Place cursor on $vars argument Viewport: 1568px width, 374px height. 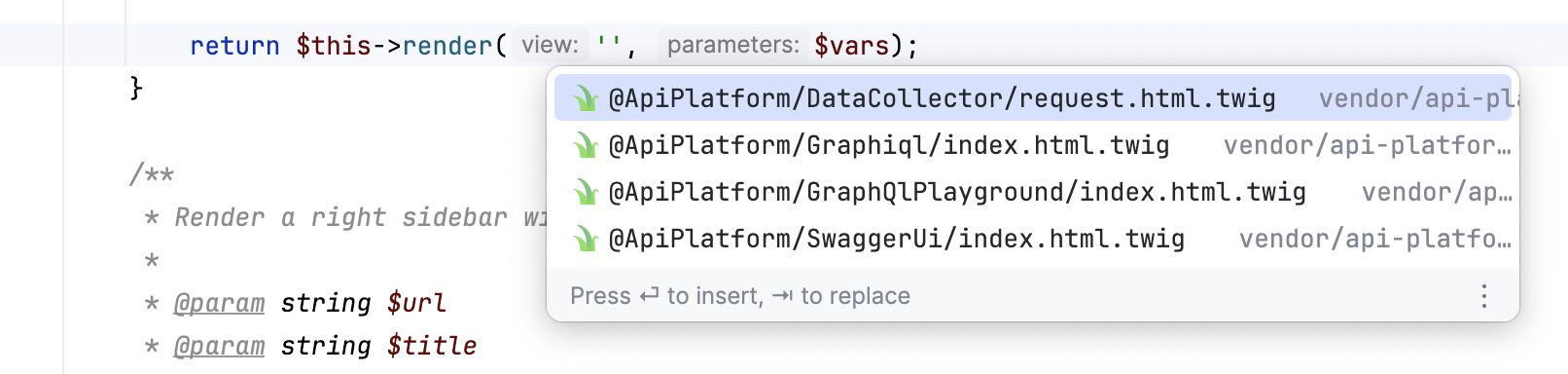click(852, 46)
